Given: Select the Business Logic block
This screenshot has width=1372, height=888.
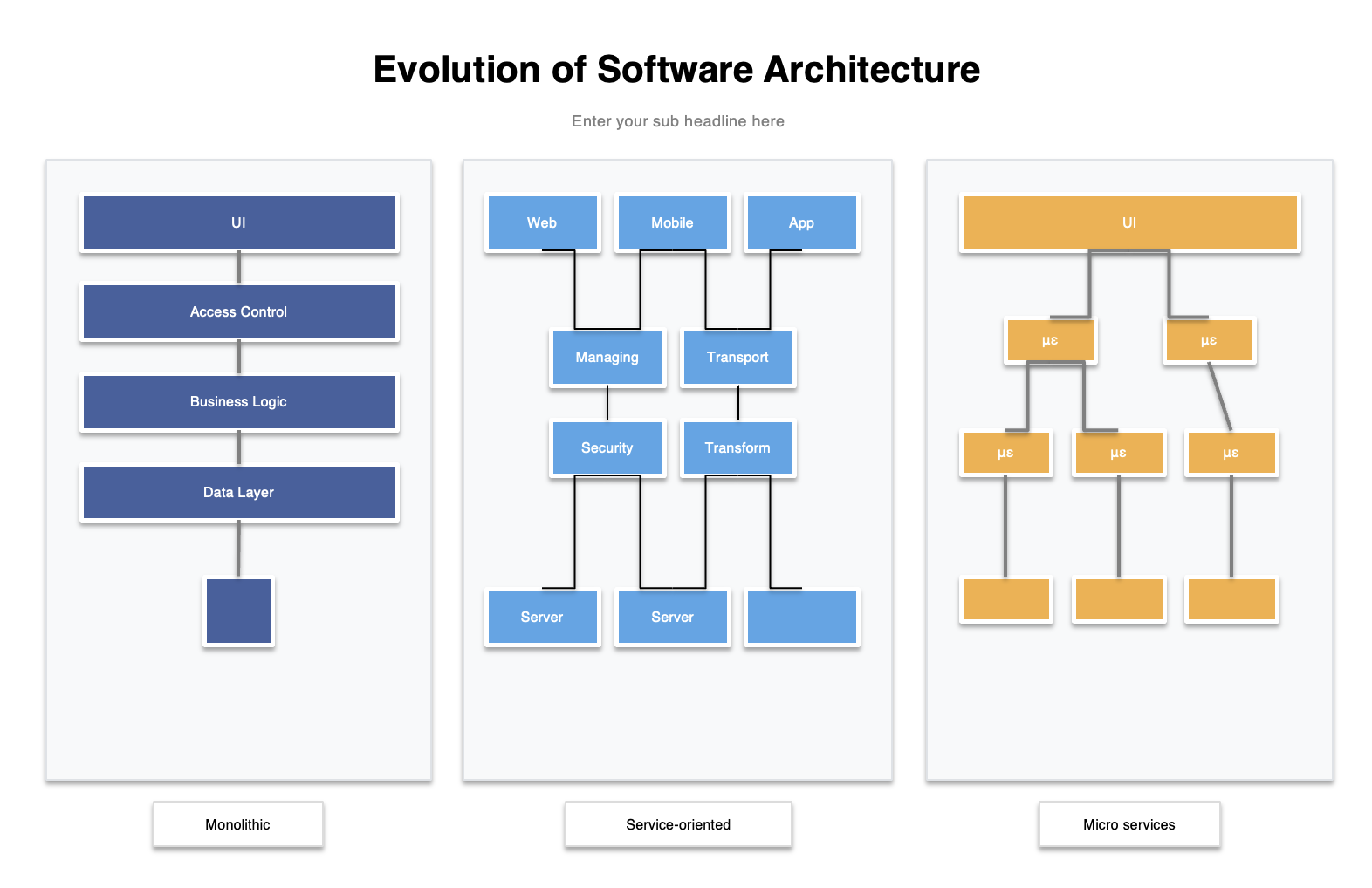Looking at the screenshot, I should (238, 401).
